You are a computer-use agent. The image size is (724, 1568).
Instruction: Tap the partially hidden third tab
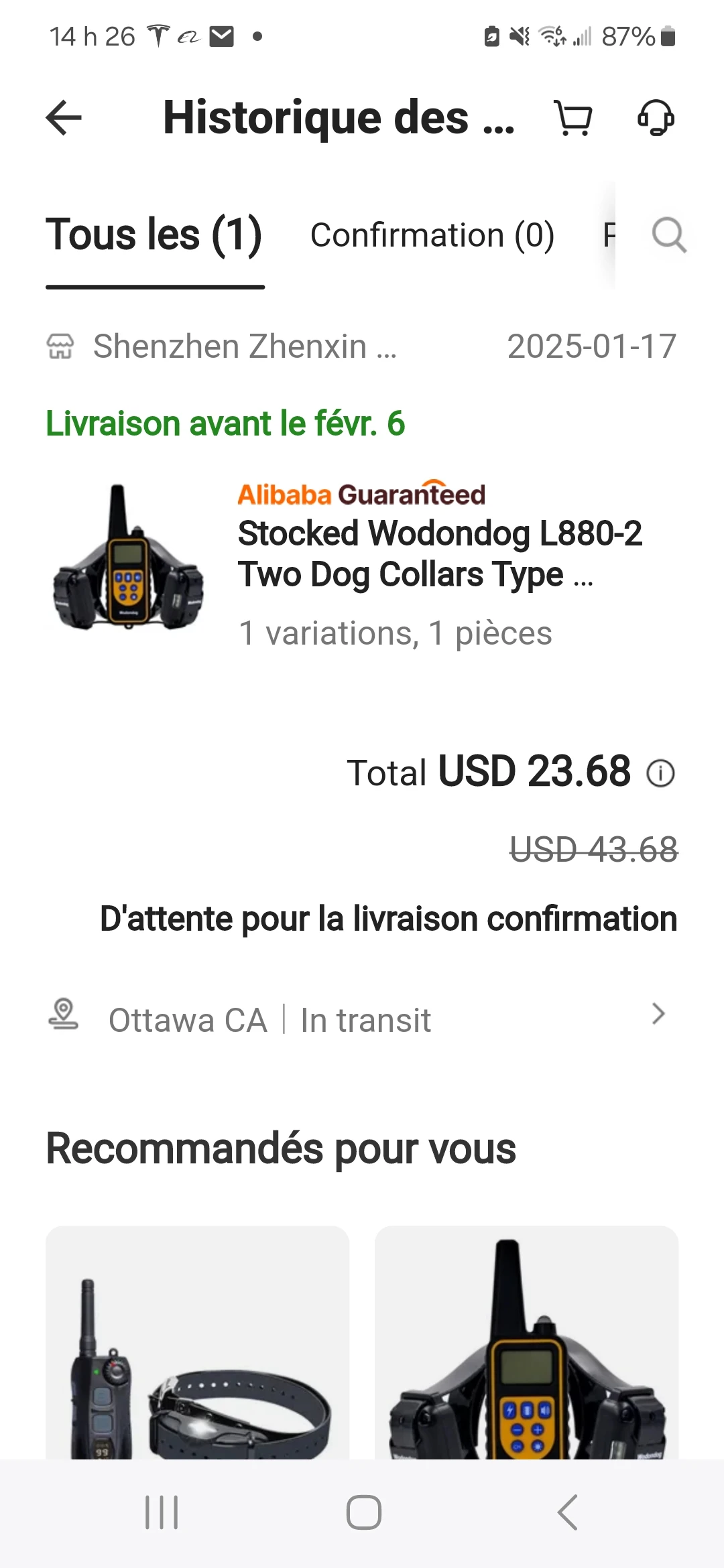point(607,235)
